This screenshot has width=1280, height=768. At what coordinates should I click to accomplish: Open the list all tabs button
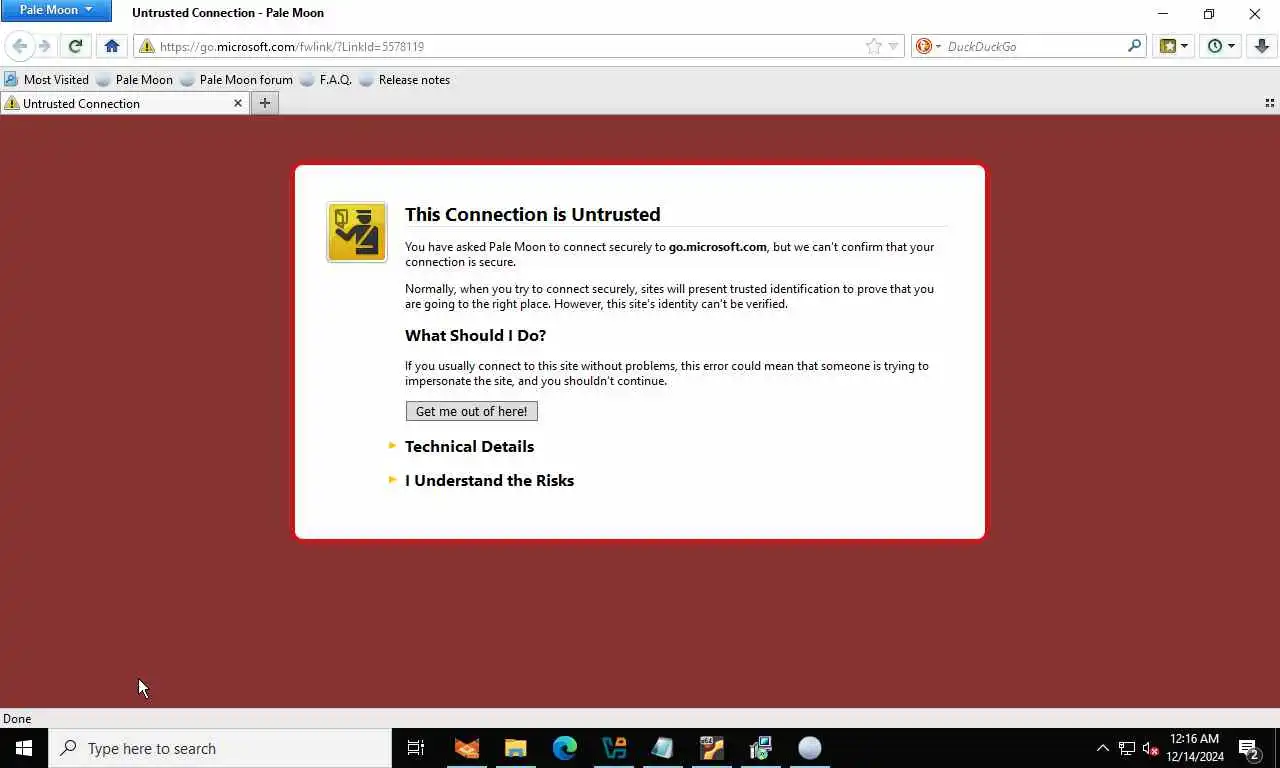tap(1270, 103)
